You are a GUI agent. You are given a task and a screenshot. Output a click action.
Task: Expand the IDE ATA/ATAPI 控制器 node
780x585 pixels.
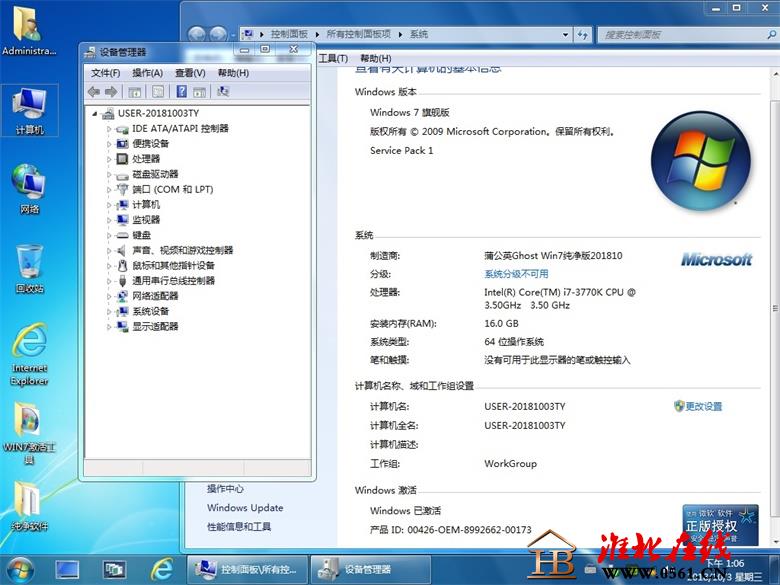(x=109, y=129)
